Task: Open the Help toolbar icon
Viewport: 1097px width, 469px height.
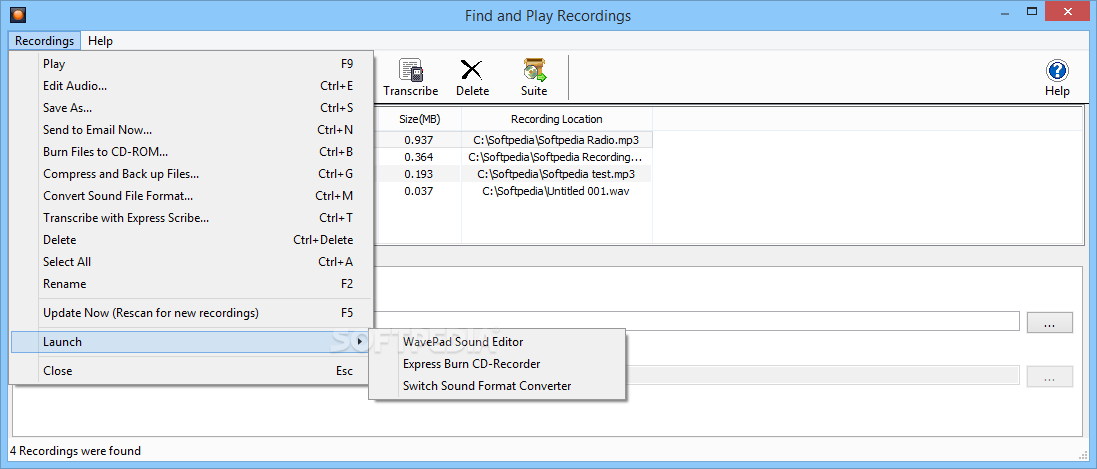Action: pyautogui.click(x=1056, y=77)
